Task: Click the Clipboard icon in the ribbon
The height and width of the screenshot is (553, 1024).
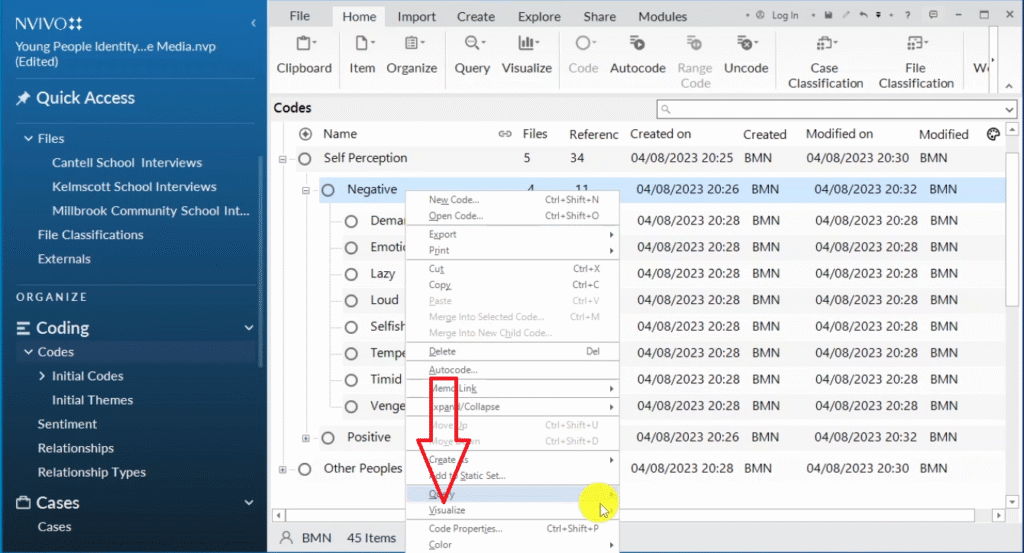Action: coord(303,45)
